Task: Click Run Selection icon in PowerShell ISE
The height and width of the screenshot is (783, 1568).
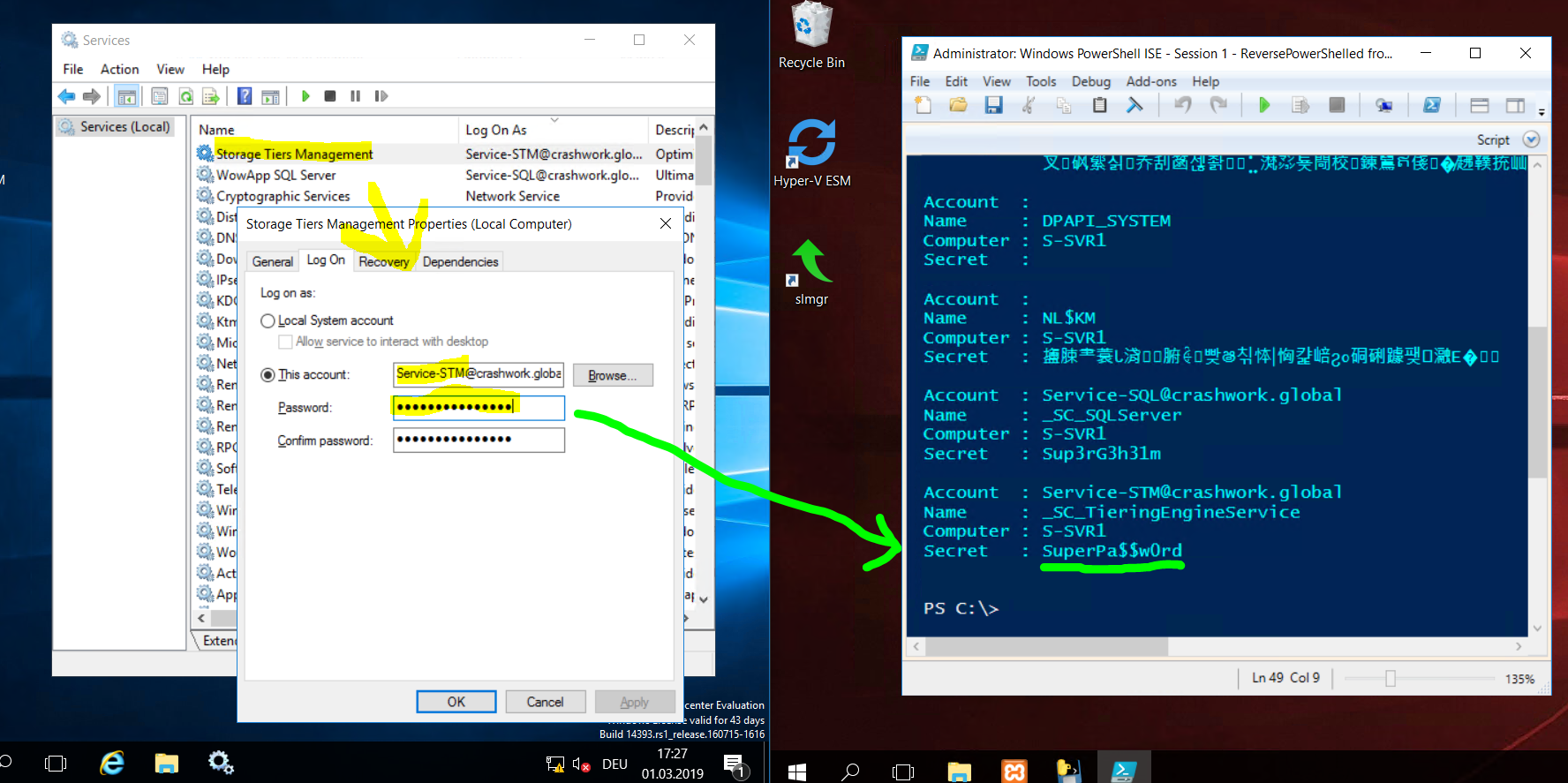Action: (x=1300, y=105)
